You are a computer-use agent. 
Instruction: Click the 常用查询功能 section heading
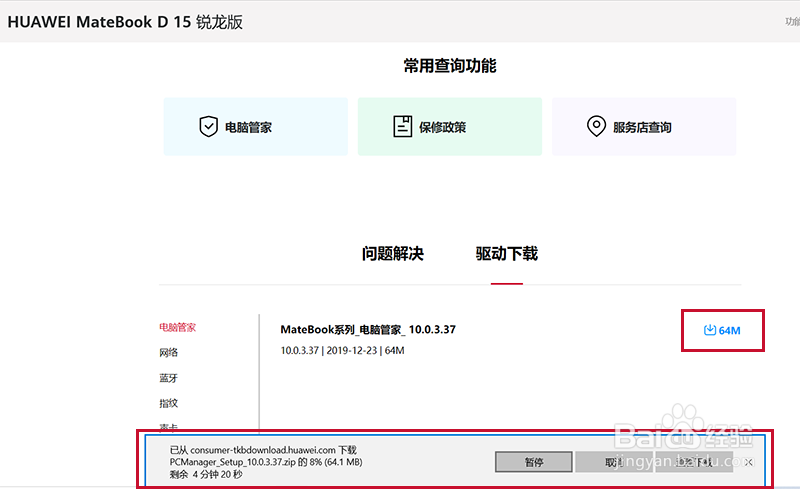[450, 66]
